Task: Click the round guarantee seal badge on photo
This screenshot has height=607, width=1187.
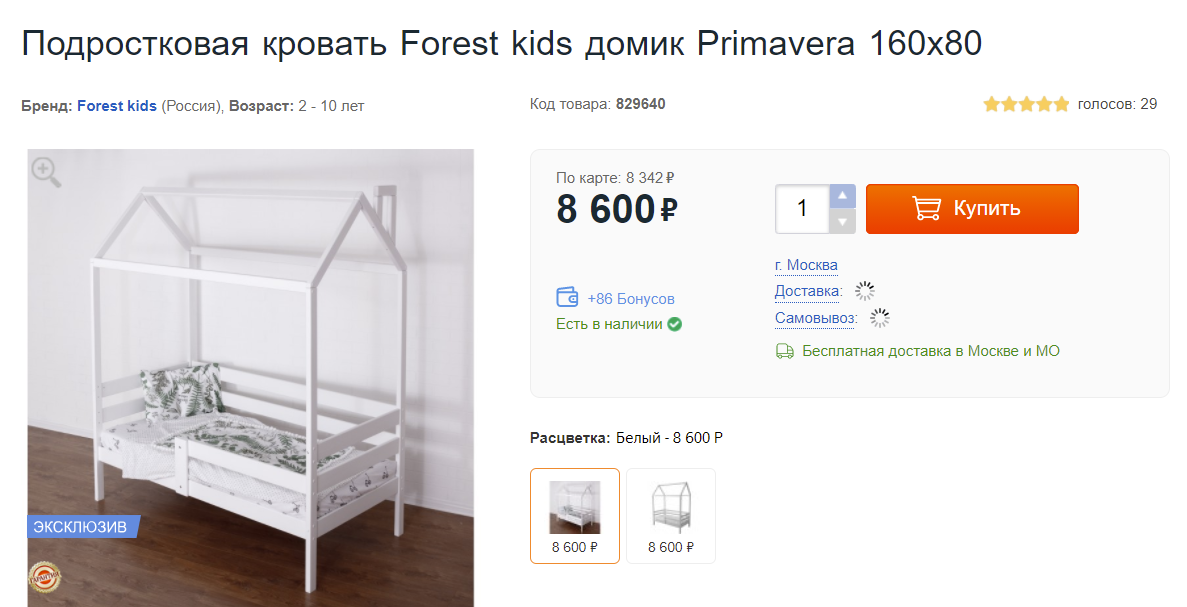Action: click(44, 579)
